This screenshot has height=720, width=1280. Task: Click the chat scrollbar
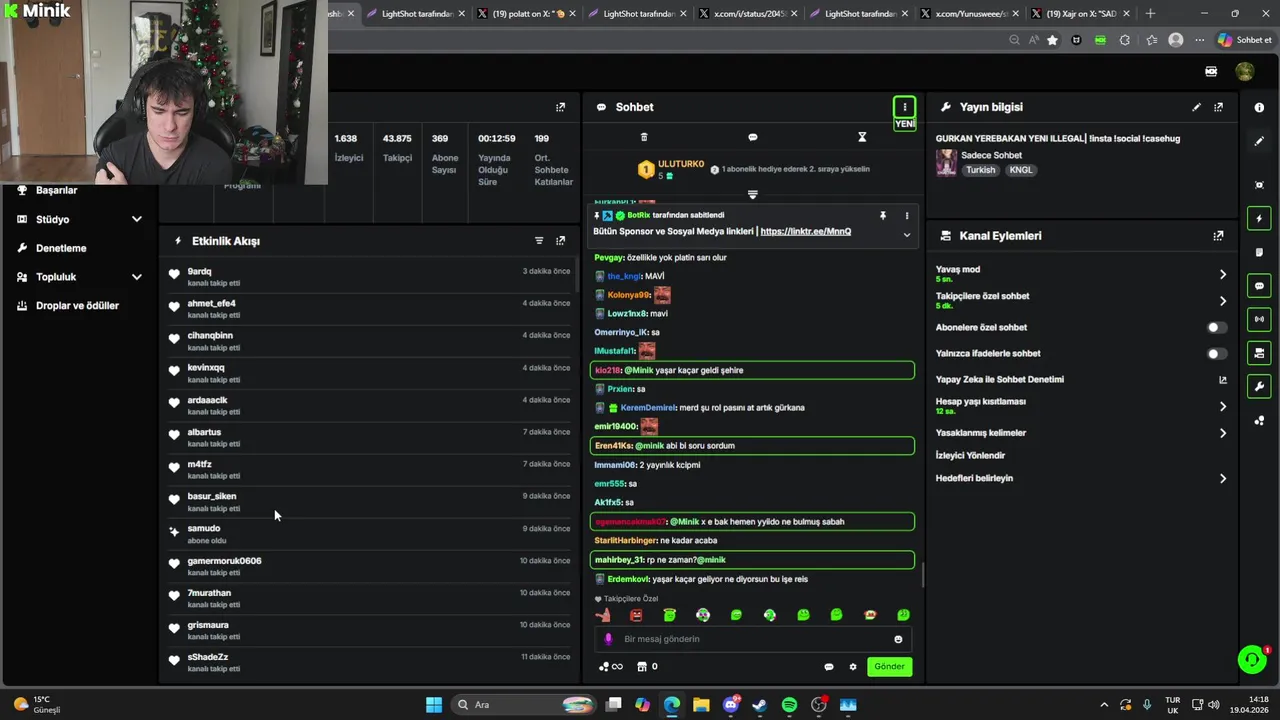coord(921,575)
